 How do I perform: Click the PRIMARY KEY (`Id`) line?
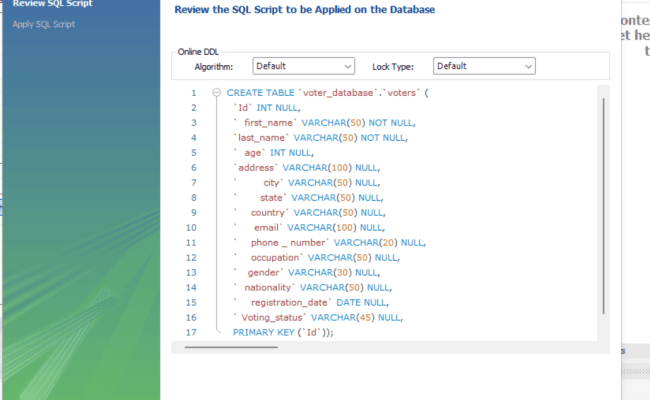283,332
